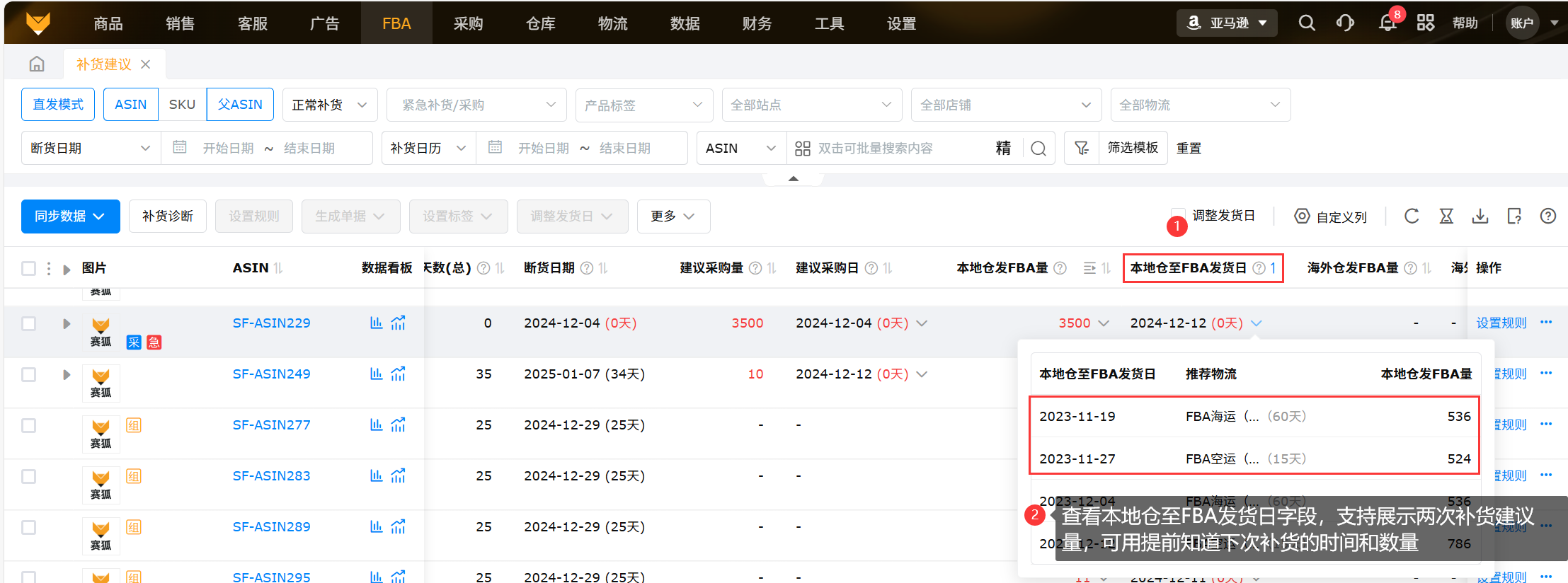This screenshot has height=583, width=1568.
Task: Check the SF-ASIN229 row checkbox
Action: (x=28, y=323)
